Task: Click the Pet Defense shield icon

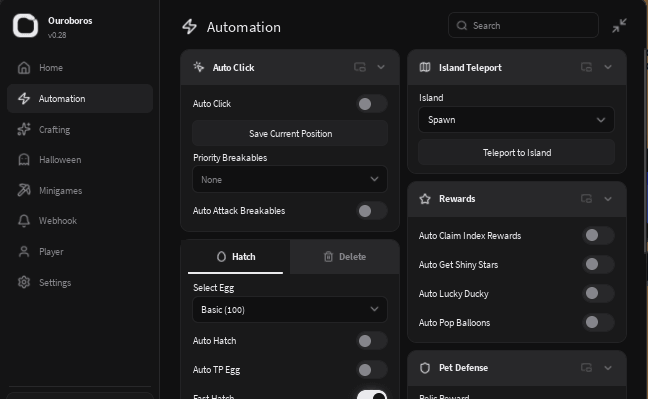Action: click(x=425, y=368)
